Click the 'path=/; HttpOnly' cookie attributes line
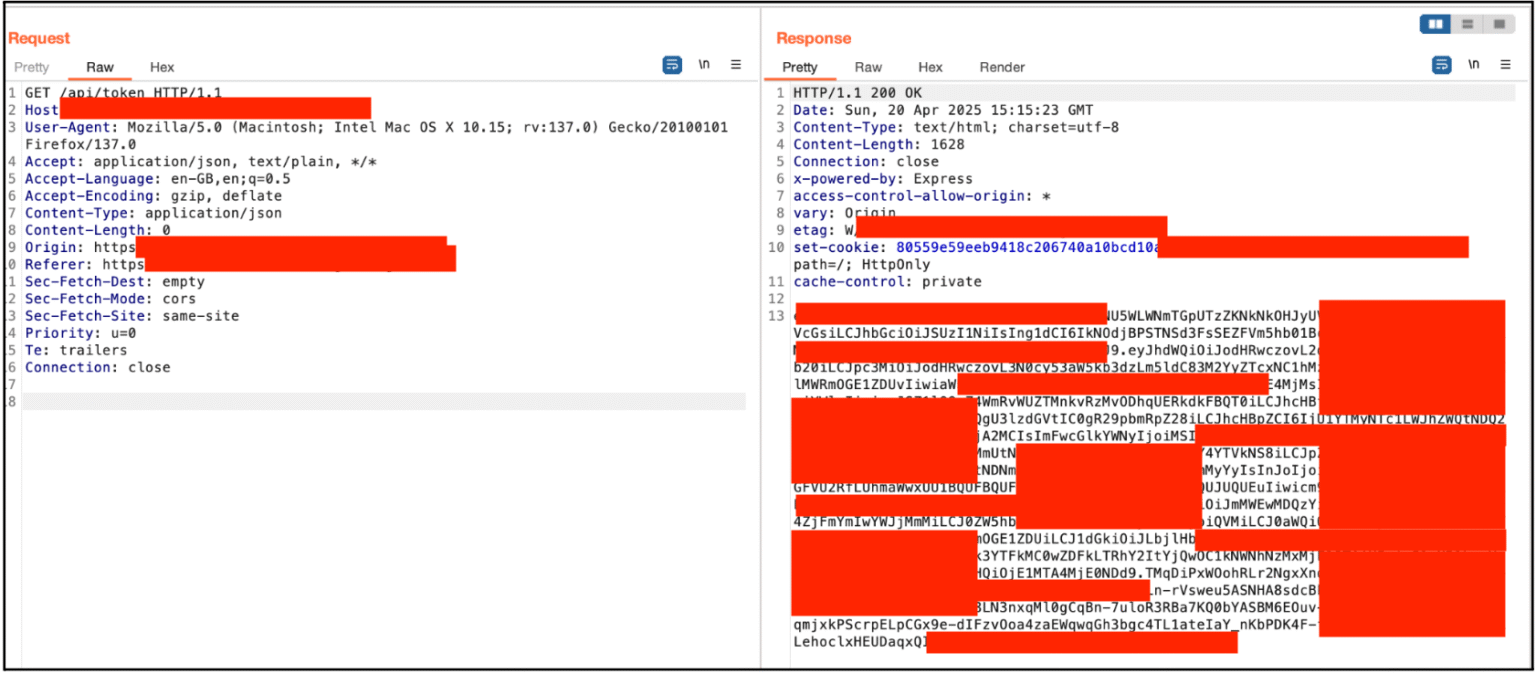This screenshot has height=674, width=1536. coord(862,264)
